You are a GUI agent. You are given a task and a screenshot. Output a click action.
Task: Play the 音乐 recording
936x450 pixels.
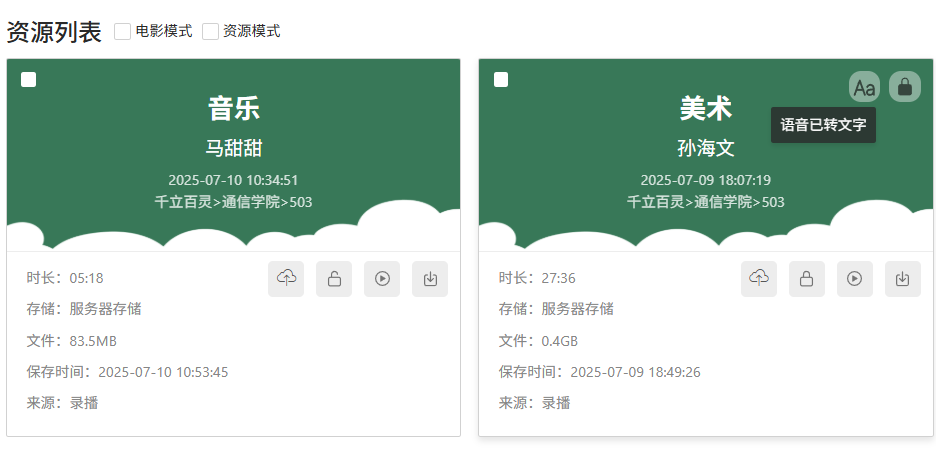tap(382, 279)
